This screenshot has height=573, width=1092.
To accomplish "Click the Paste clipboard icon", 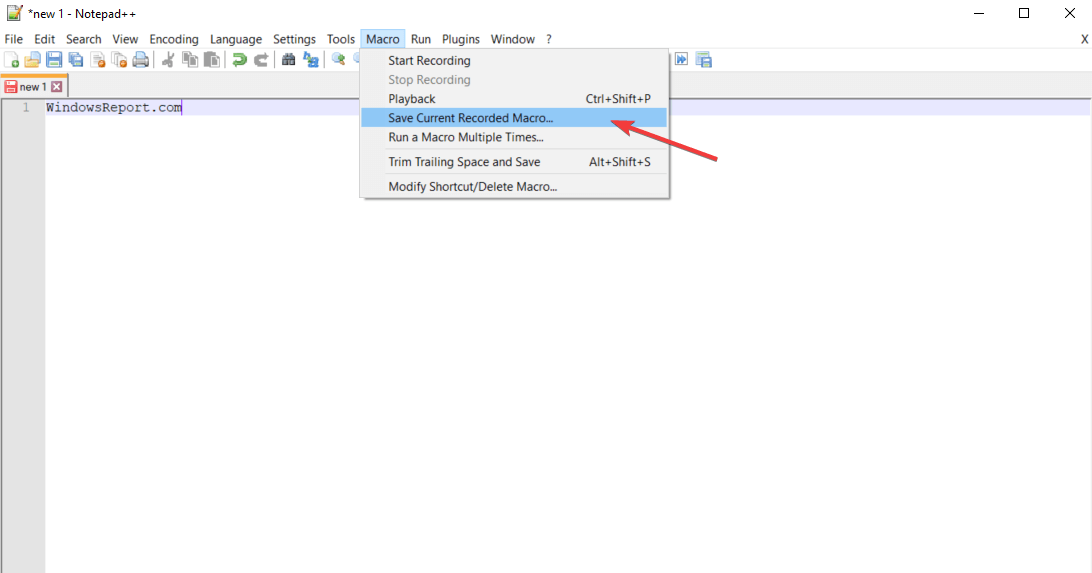I will point(212,60).
